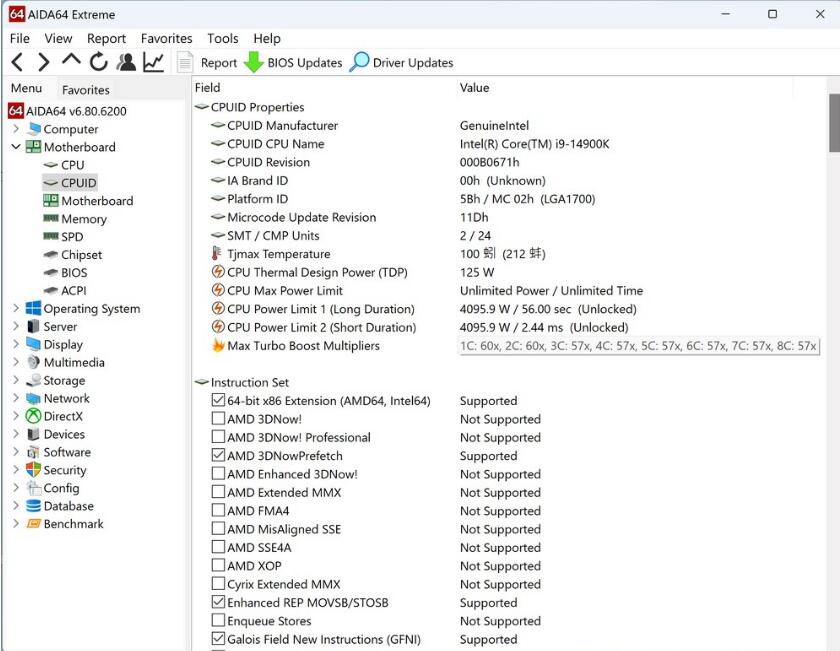Click the Devices tree icon
Screen dimensions: 840x651
click(33, 434)
